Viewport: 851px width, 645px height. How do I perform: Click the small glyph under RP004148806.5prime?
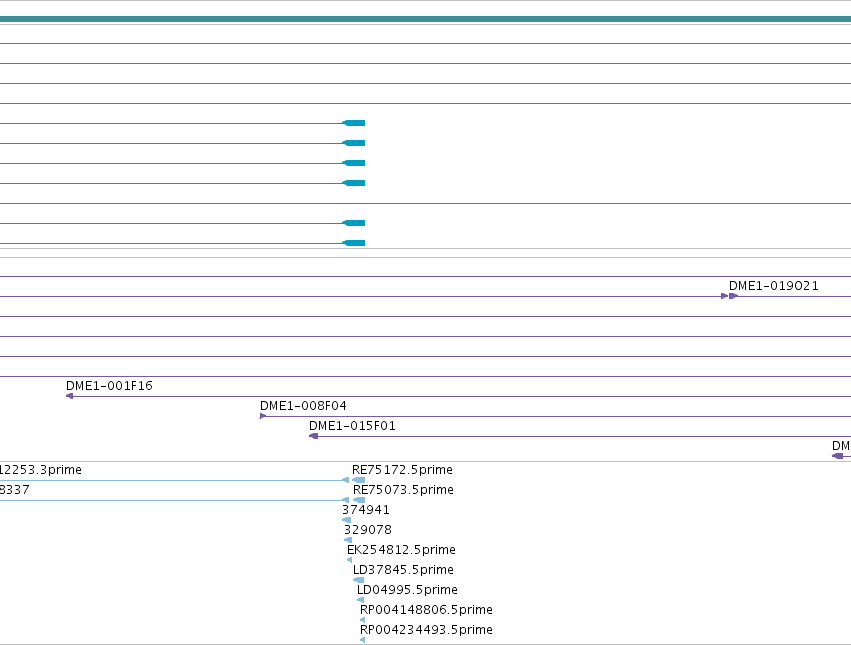click(x=362, y=620)
